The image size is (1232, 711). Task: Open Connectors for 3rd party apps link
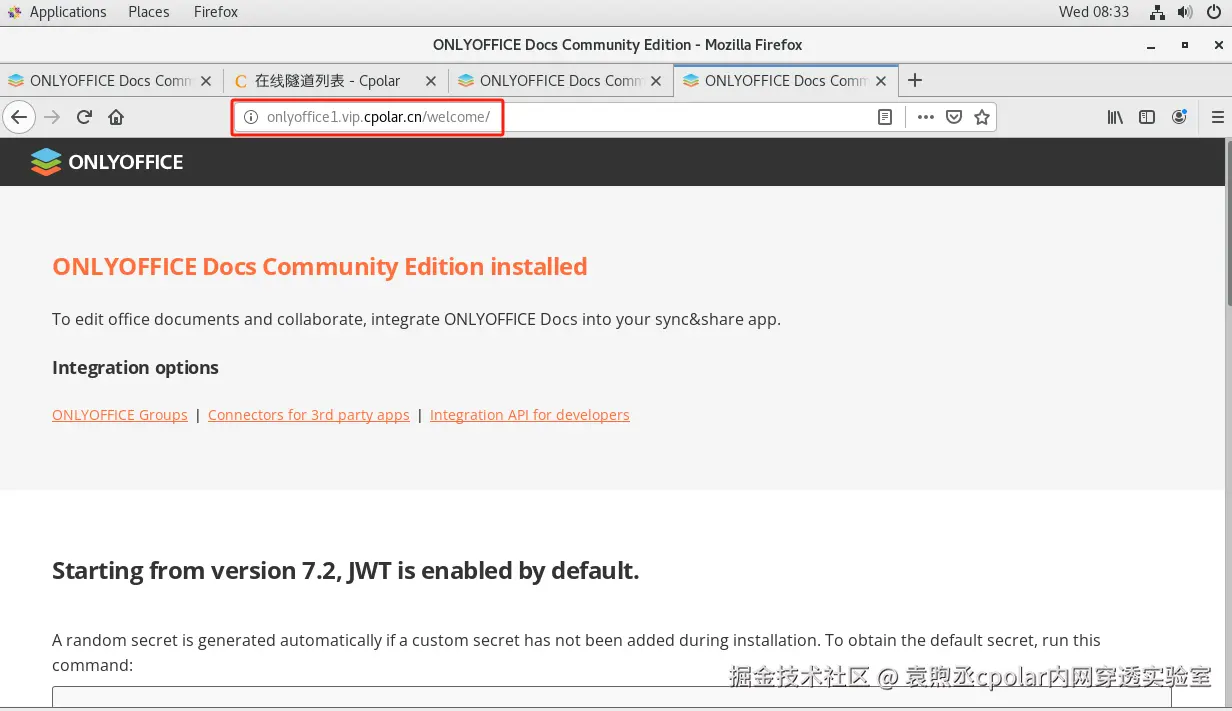pyautogui.click(x=309, y=415)
